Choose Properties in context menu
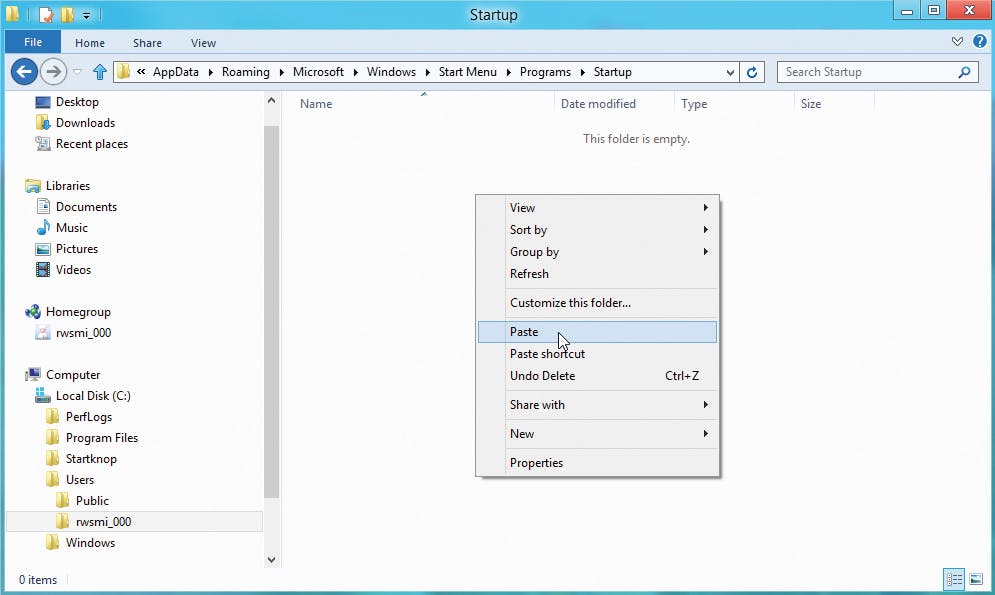 coord(597,463)
